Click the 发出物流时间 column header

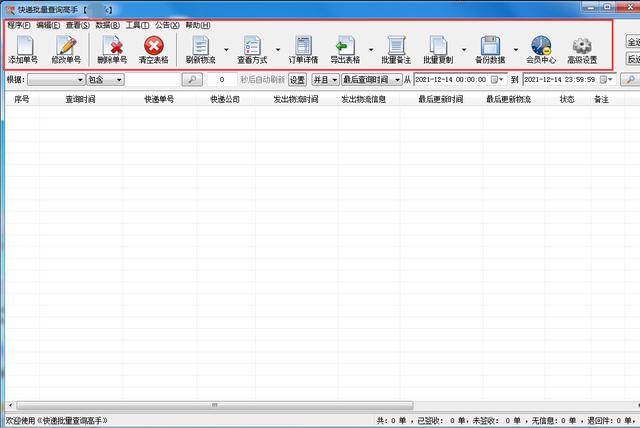(296, 99)
